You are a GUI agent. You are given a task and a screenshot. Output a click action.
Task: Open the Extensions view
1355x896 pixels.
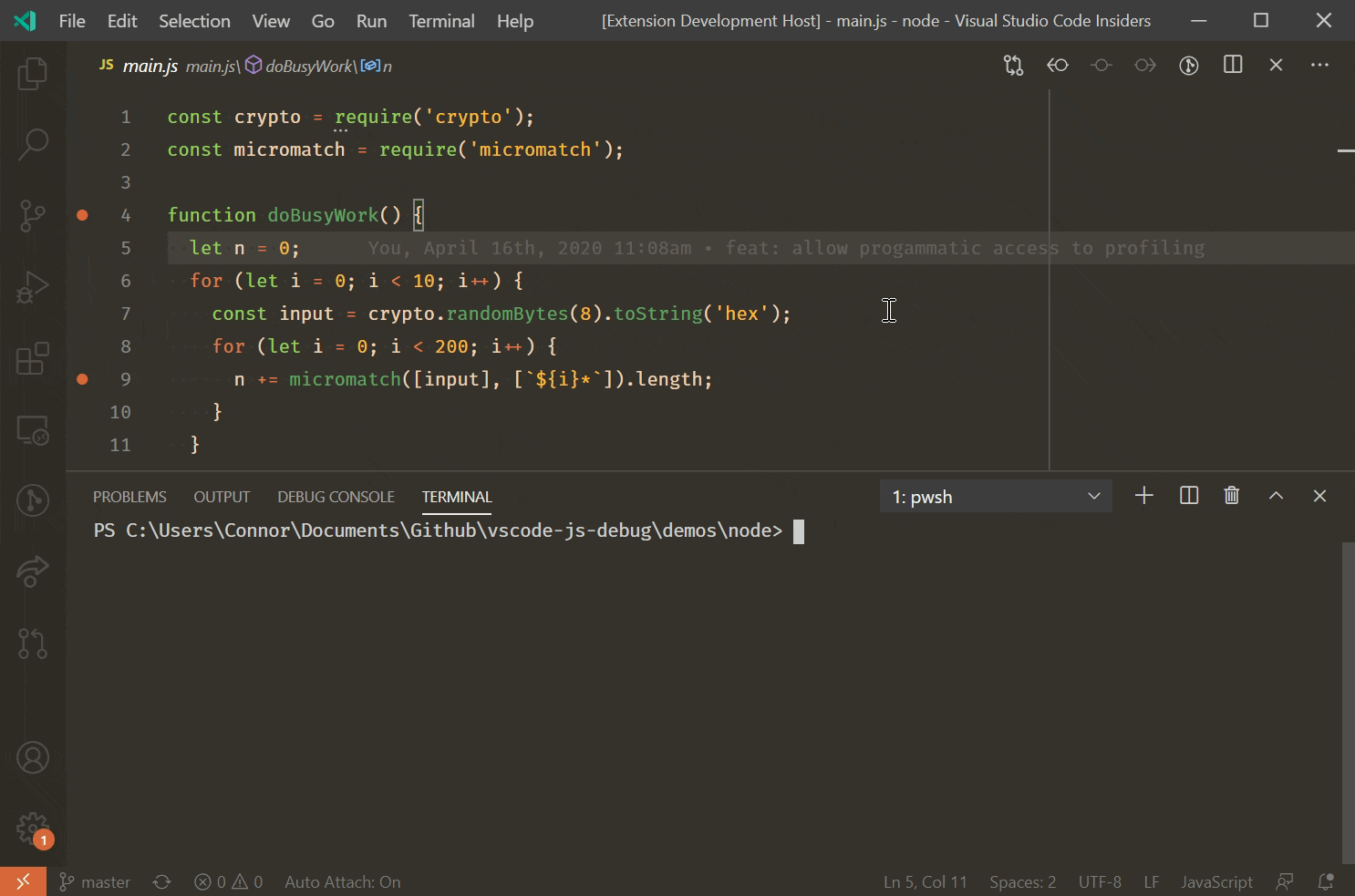[33, 359]
